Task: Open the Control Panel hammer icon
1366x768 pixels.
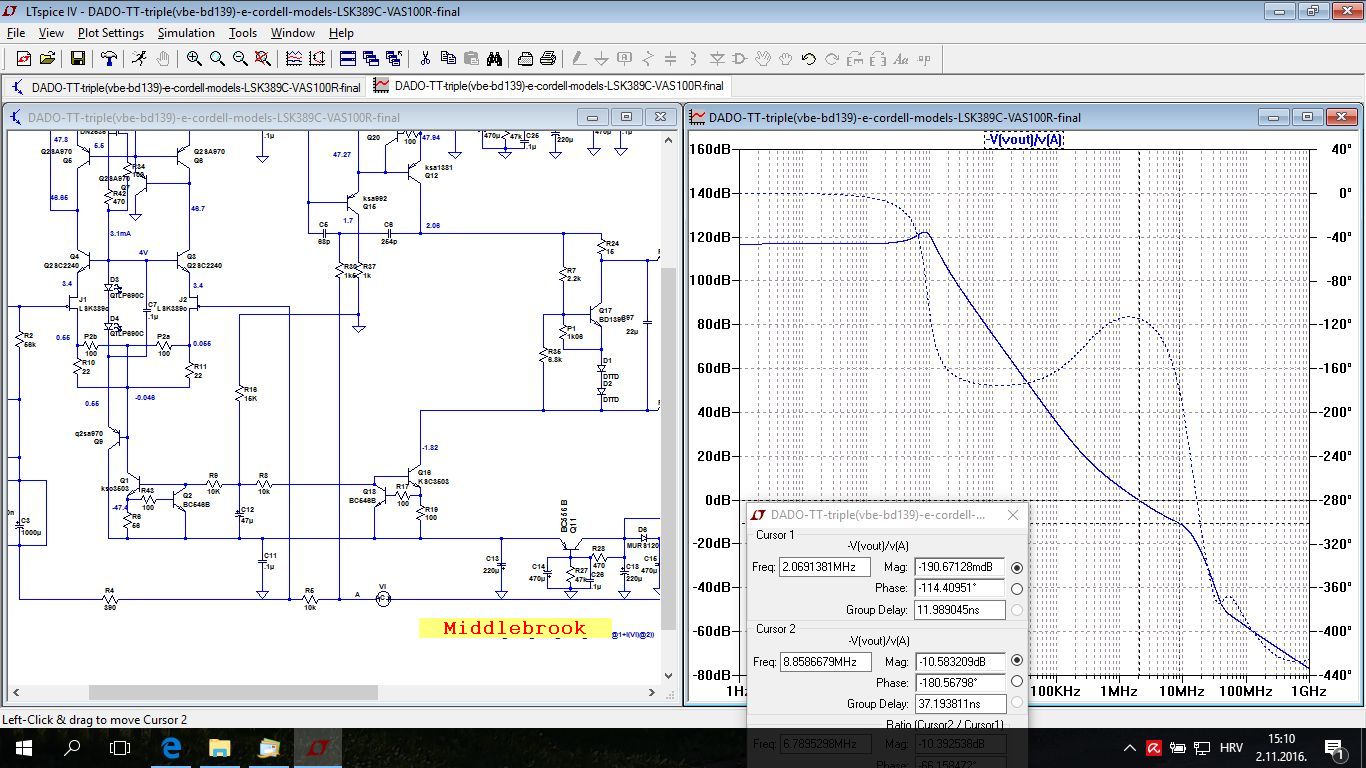Action: coord(109,59)
